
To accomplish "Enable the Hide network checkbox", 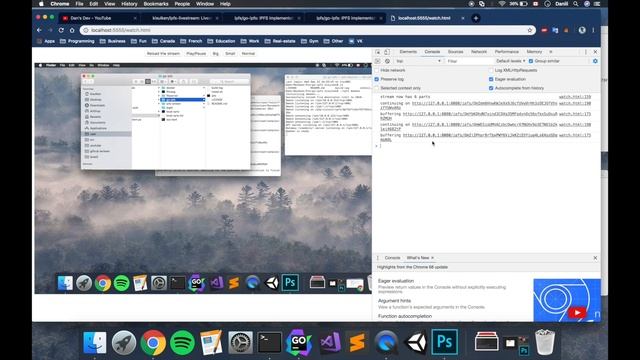I will coord(377,70).
